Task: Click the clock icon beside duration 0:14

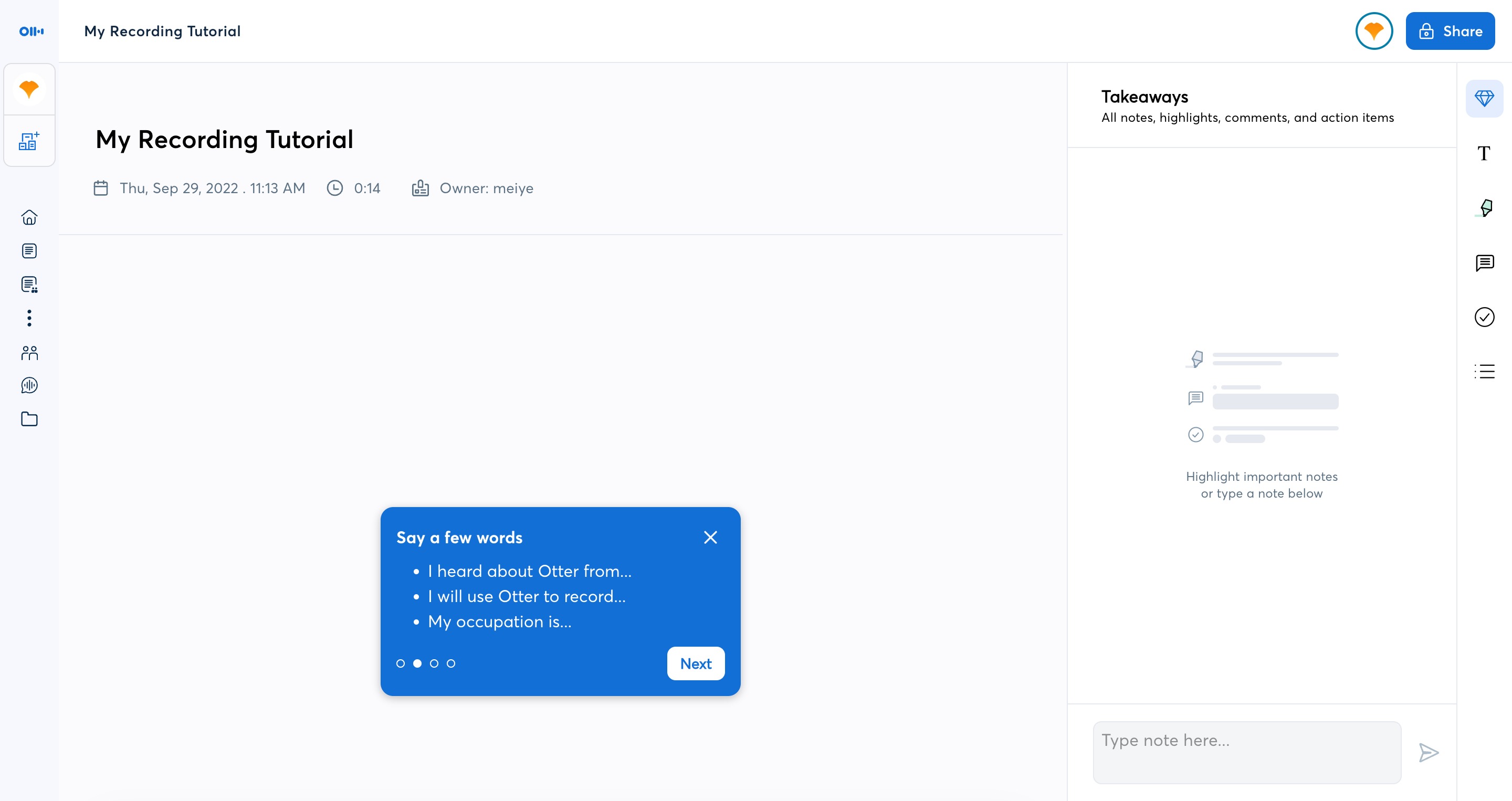Action: click(334, 188)
